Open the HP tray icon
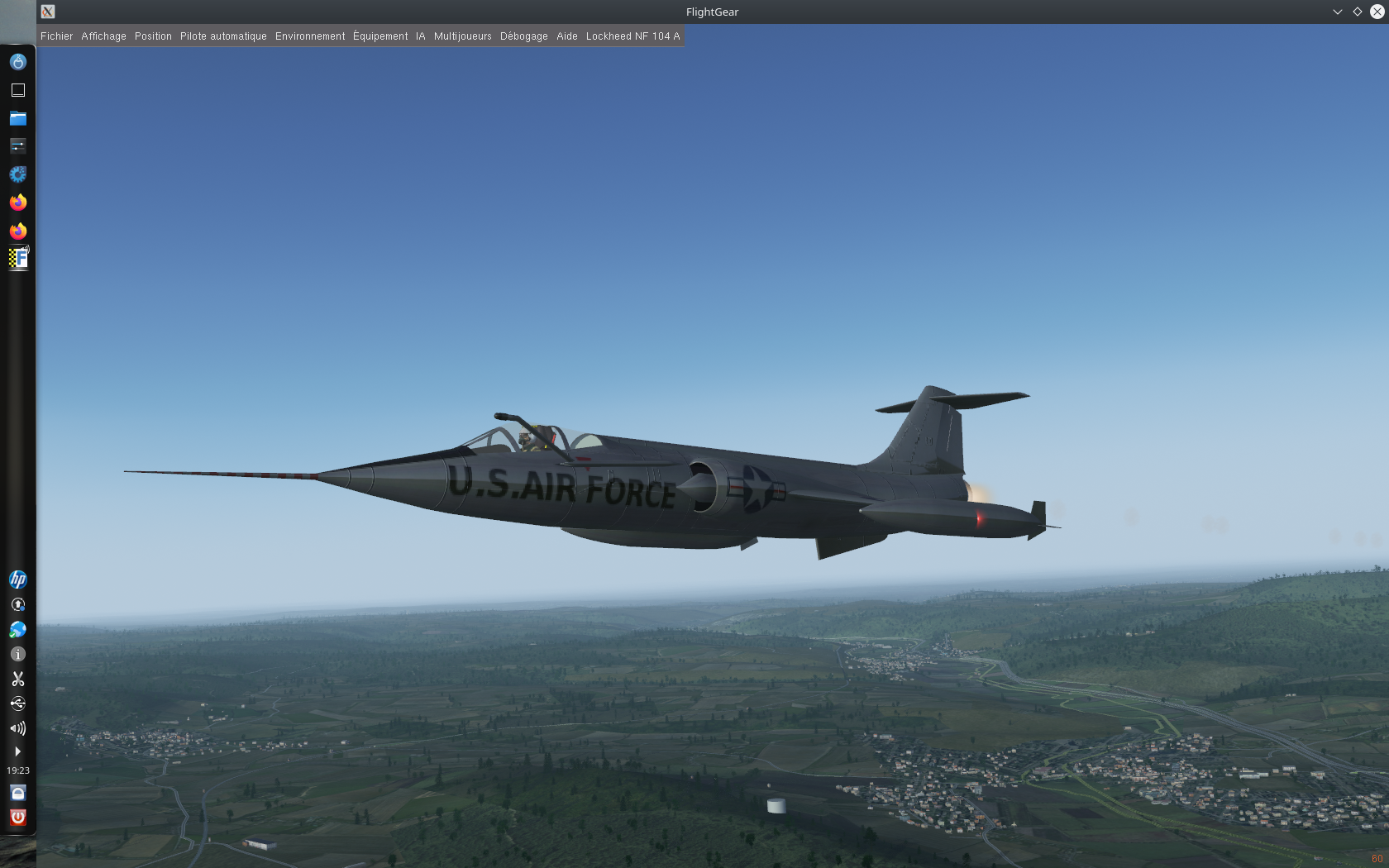The width and height of the screenshot is (1389, 868). pos(17,579)
